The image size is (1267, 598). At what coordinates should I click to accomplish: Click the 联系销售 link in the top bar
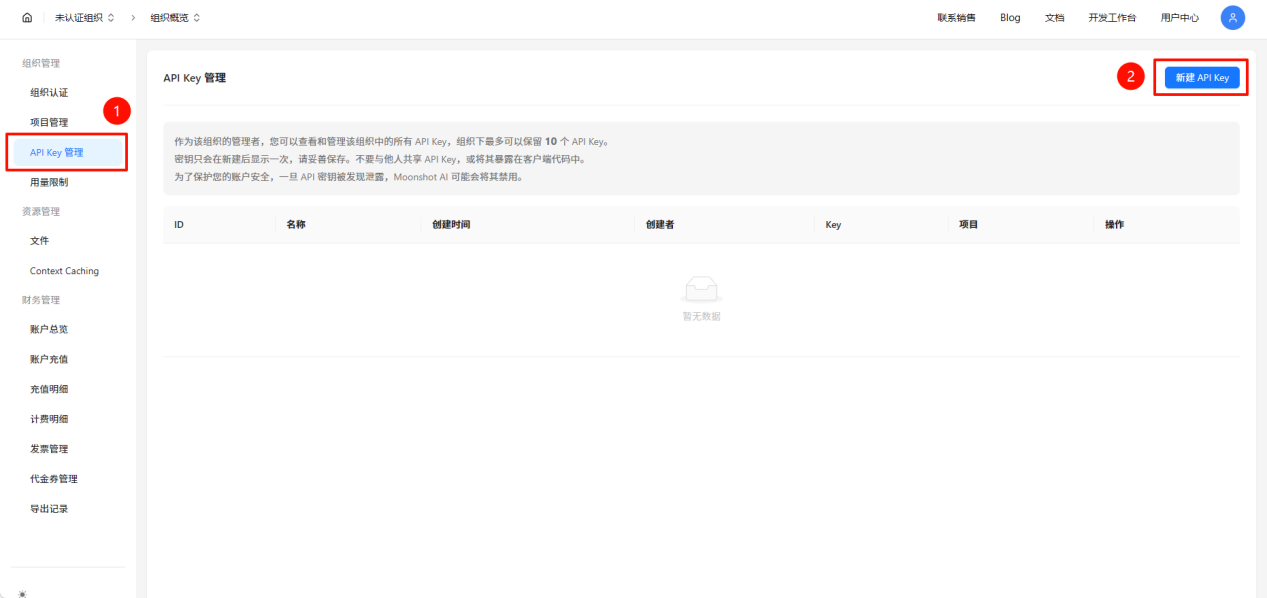coord(956,18)
